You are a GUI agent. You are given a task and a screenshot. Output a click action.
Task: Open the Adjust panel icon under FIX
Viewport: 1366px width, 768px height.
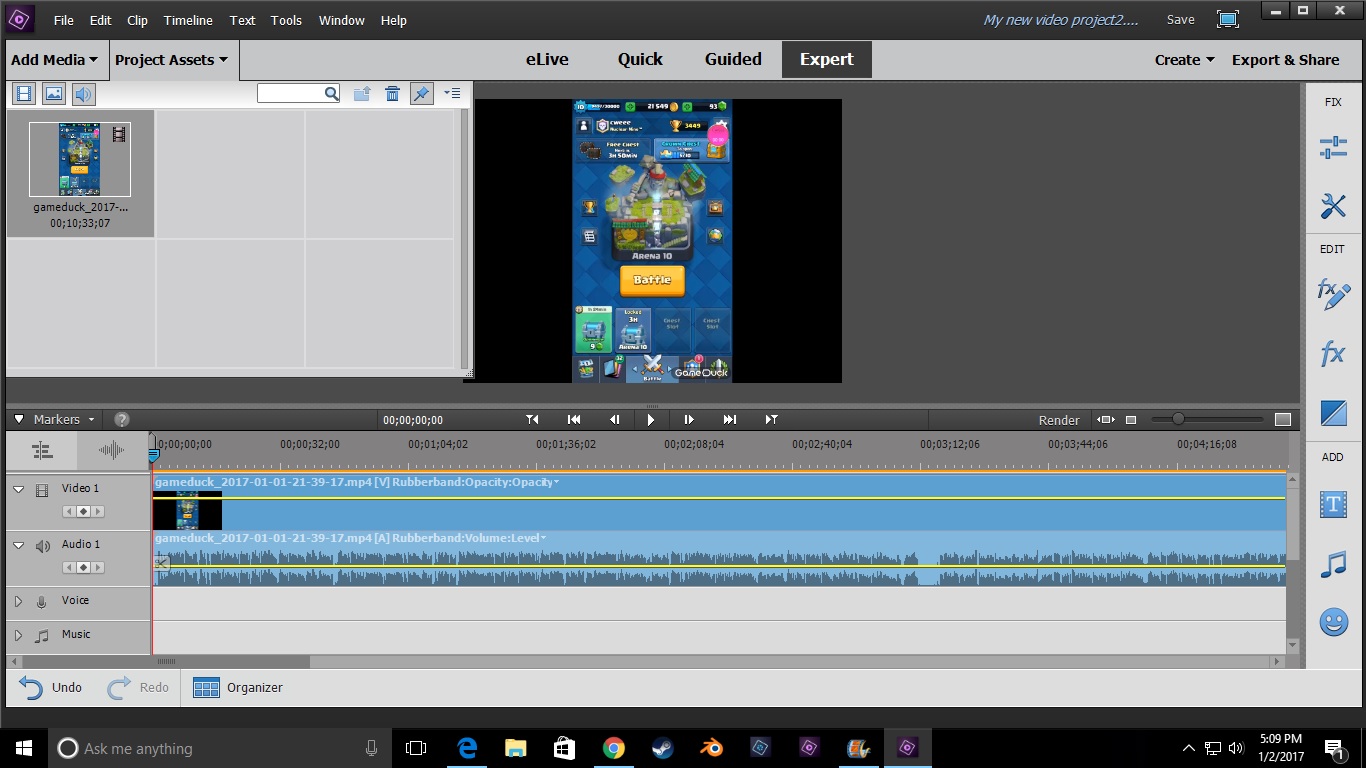(x=1333, y=148)
